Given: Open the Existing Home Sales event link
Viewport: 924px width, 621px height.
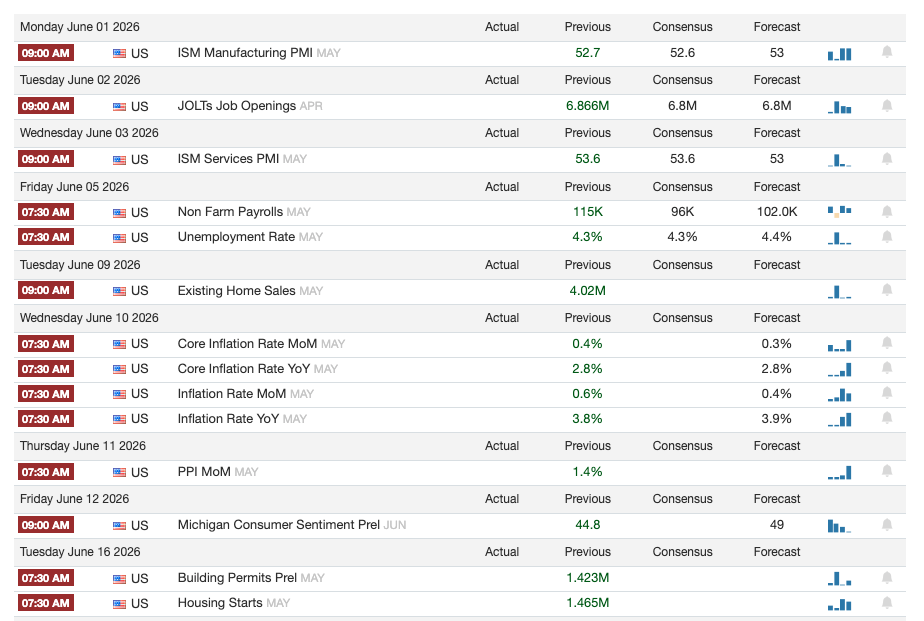Looking at the screenshot, I should click(x=236, y=290).
